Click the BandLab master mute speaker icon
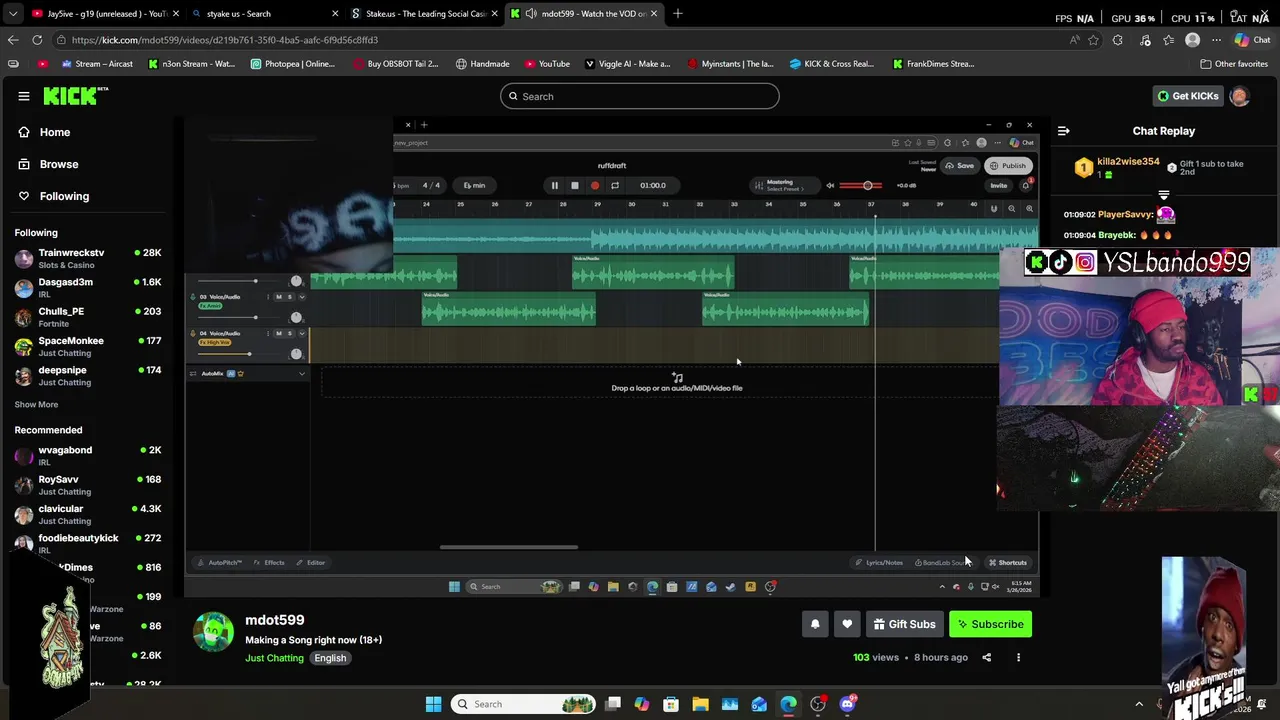The image size is (1280, 720). click(x=830, y=185)
